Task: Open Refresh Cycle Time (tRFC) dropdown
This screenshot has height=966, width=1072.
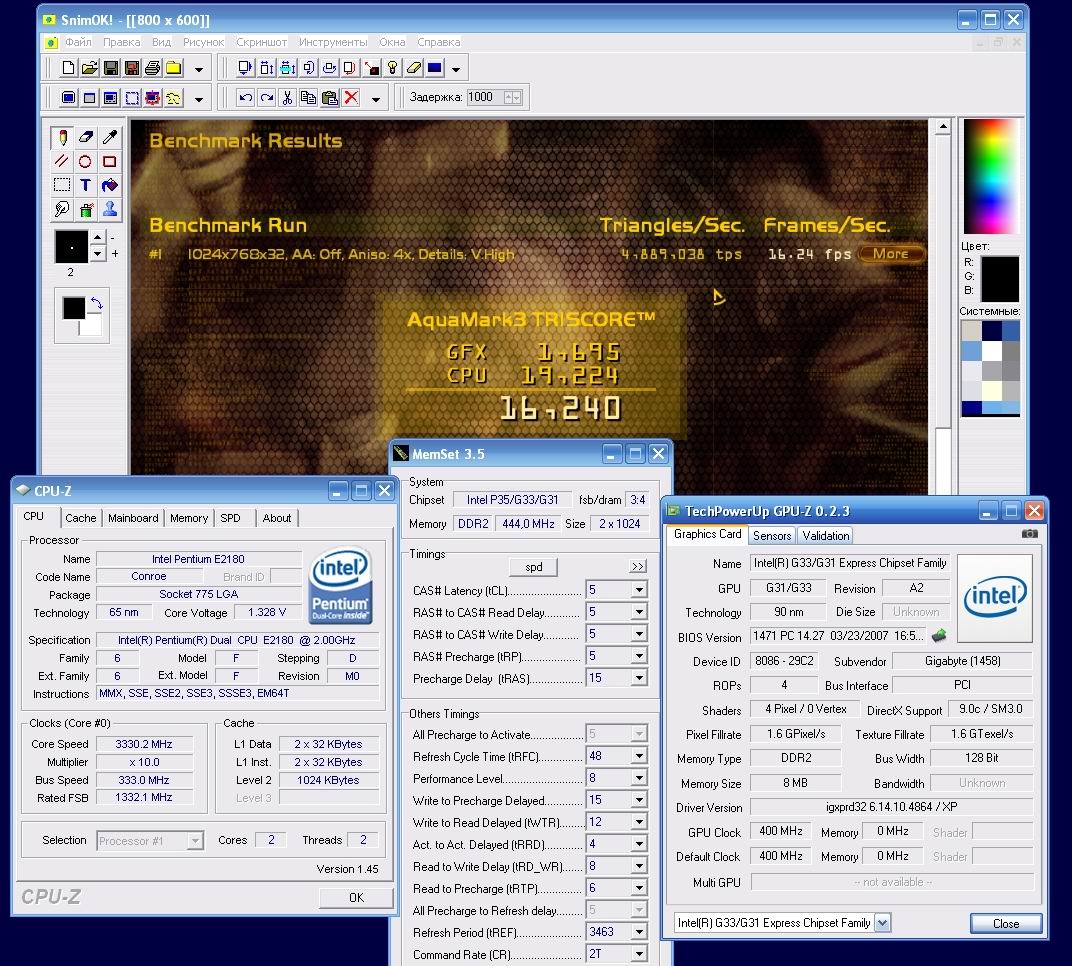Action: [639, 755]
